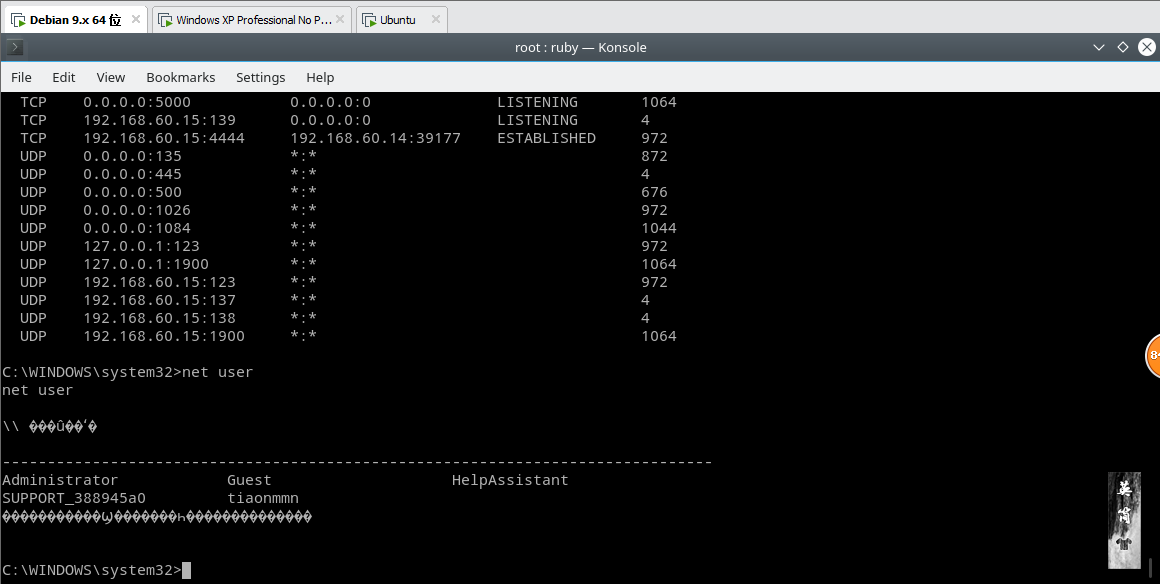The image size is (1160, 584).
Task: Click the 'SUPPORT_388945a0' account name
Action: [74, 498]
